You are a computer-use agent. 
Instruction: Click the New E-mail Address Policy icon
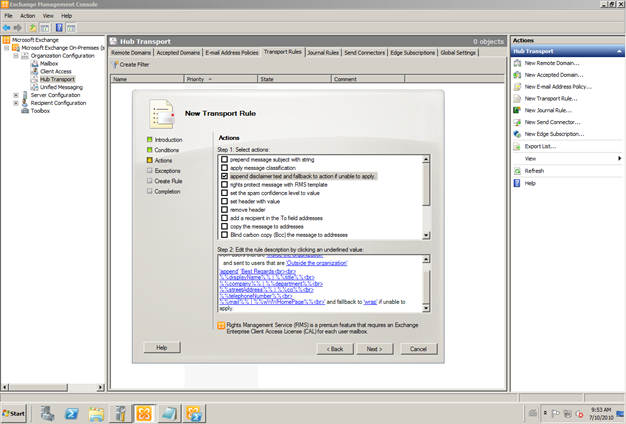(x=517, y=87)
